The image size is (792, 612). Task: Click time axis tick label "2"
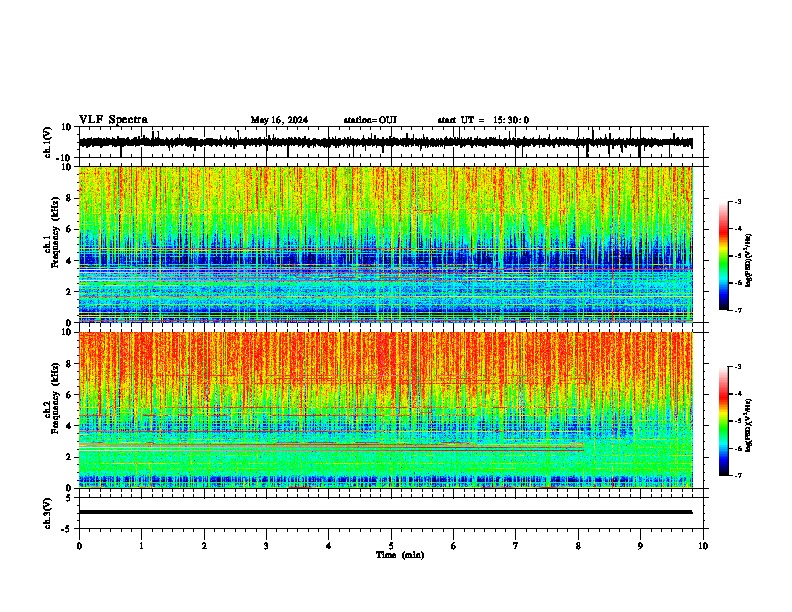204,546
